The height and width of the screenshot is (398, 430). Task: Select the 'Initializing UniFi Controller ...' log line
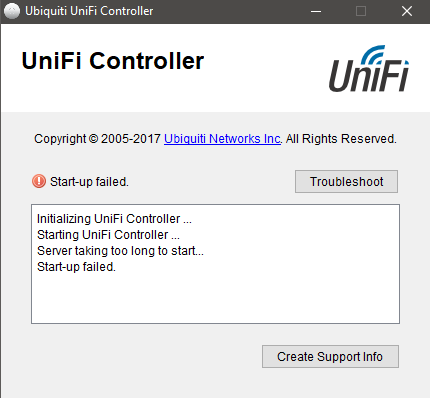[114, 219]
